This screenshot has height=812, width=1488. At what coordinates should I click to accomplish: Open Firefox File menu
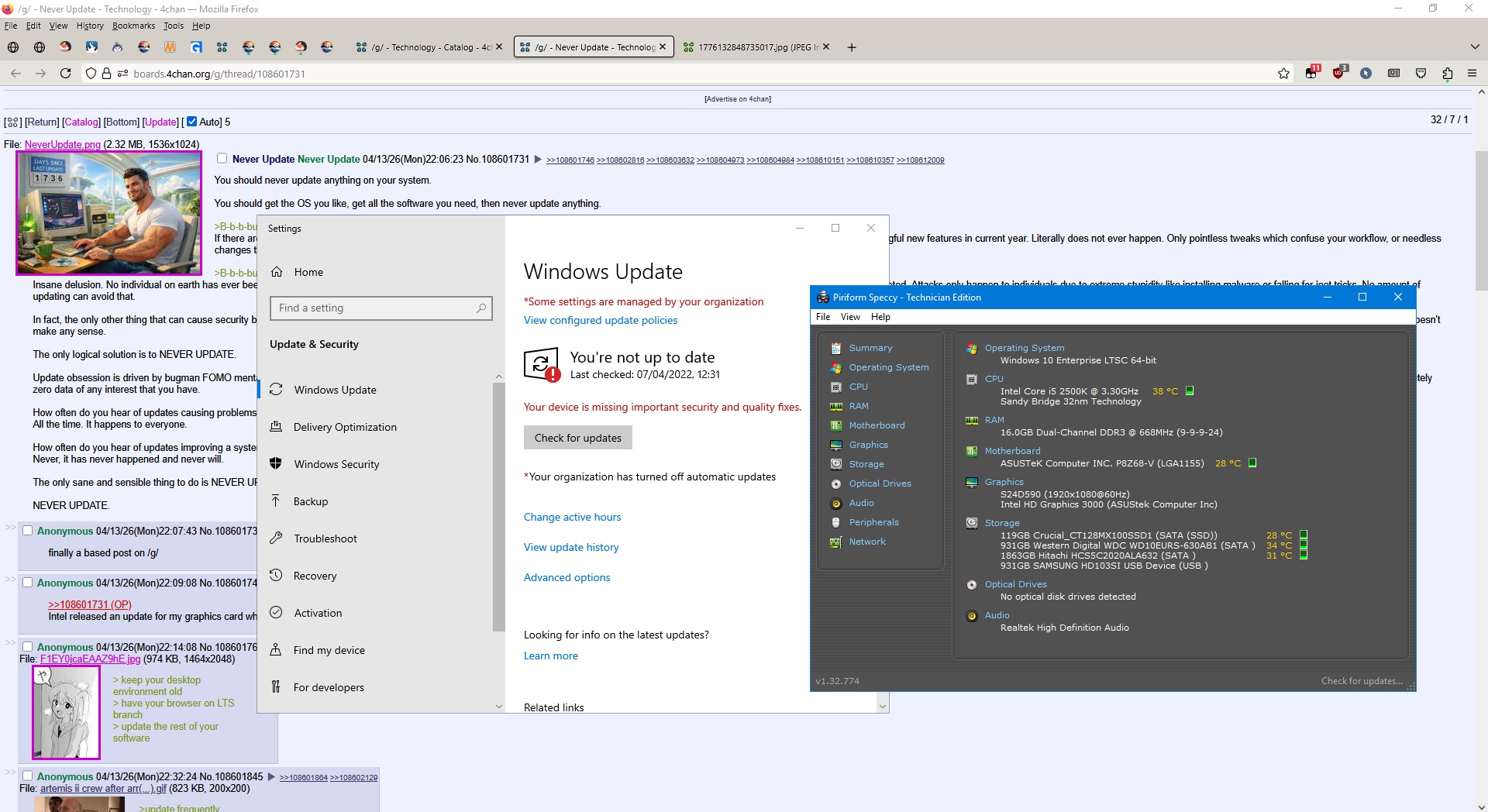pos(11,26)
